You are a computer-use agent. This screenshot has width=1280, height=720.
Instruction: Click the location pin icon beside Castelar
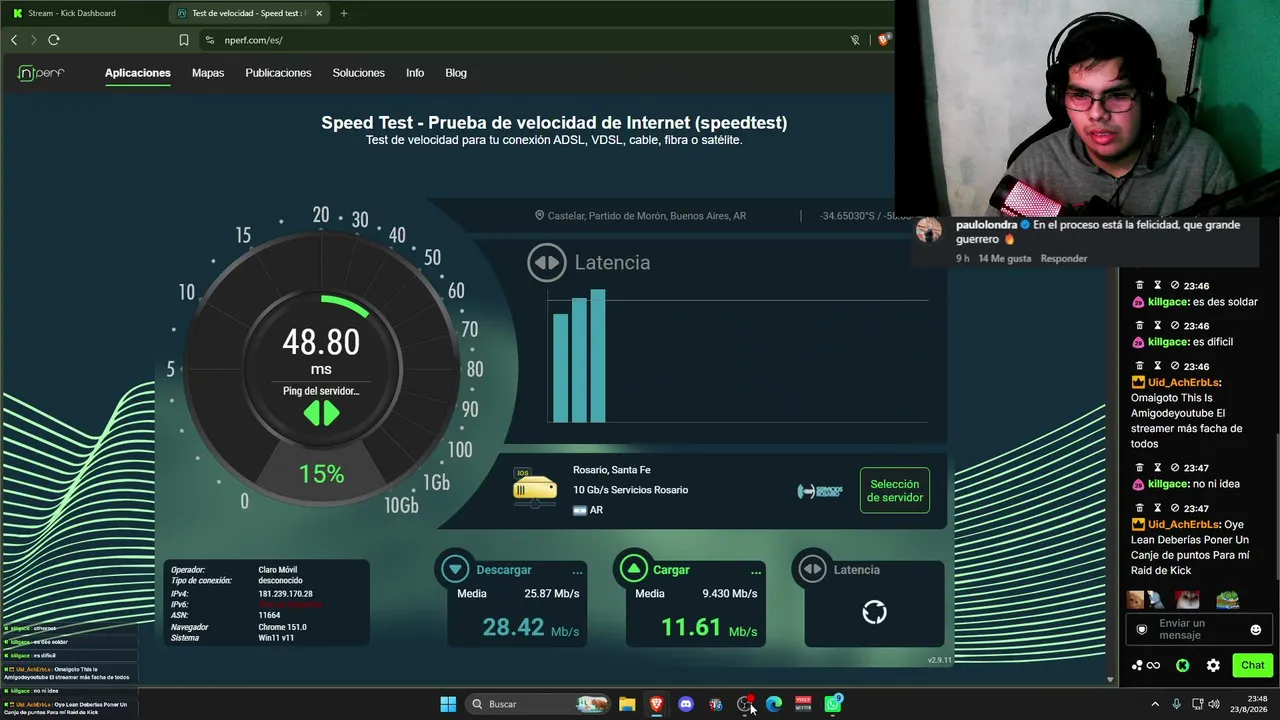pyautogui.click(x=540, y=216)
